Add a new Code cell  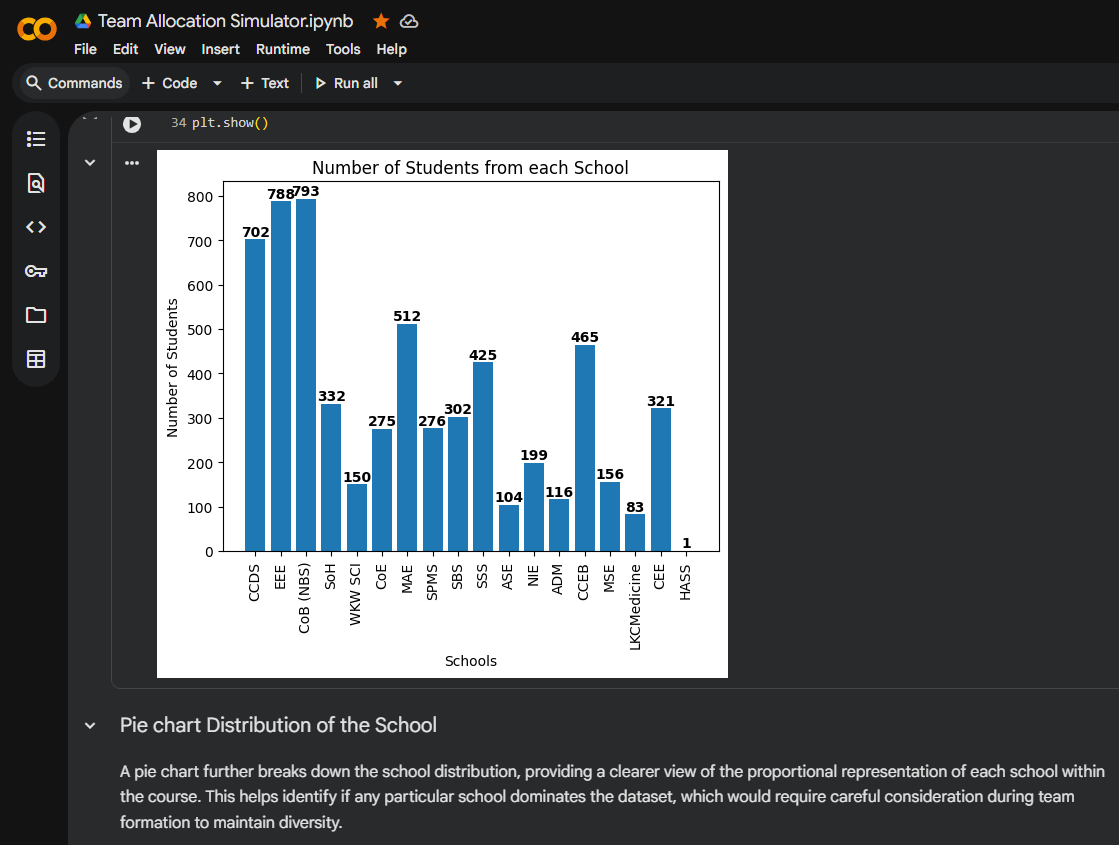pyautogui.click(x=169, y=83)
